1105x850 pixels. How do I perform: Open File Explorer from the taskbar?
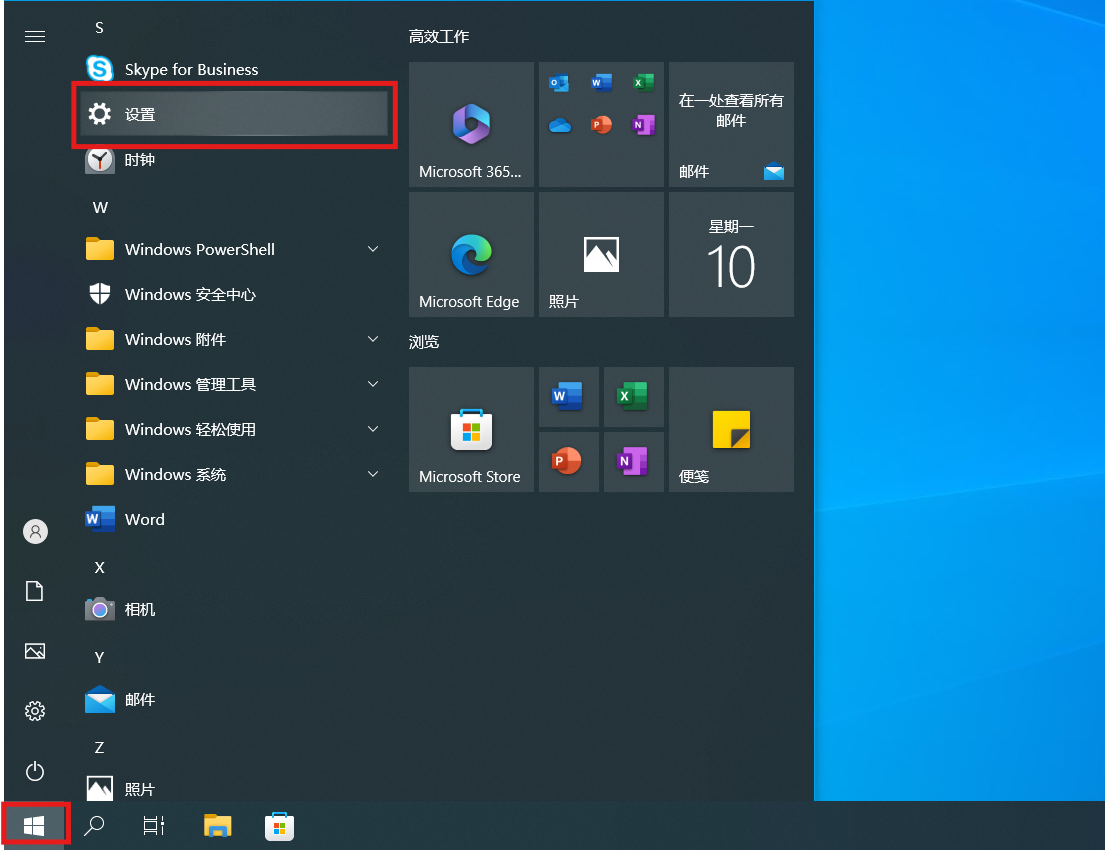tap(218, 825)
